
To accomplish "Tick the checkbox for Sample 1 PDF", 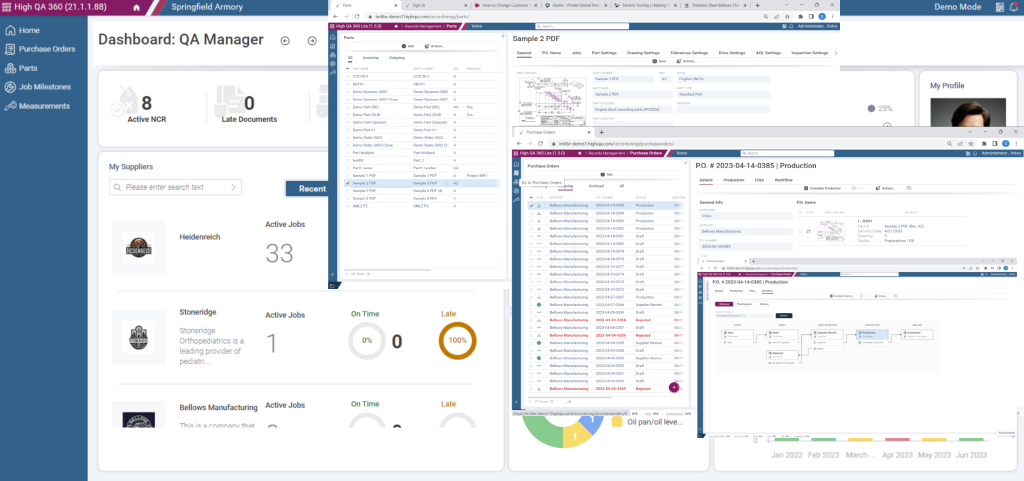I will click(x=348, y=176).
